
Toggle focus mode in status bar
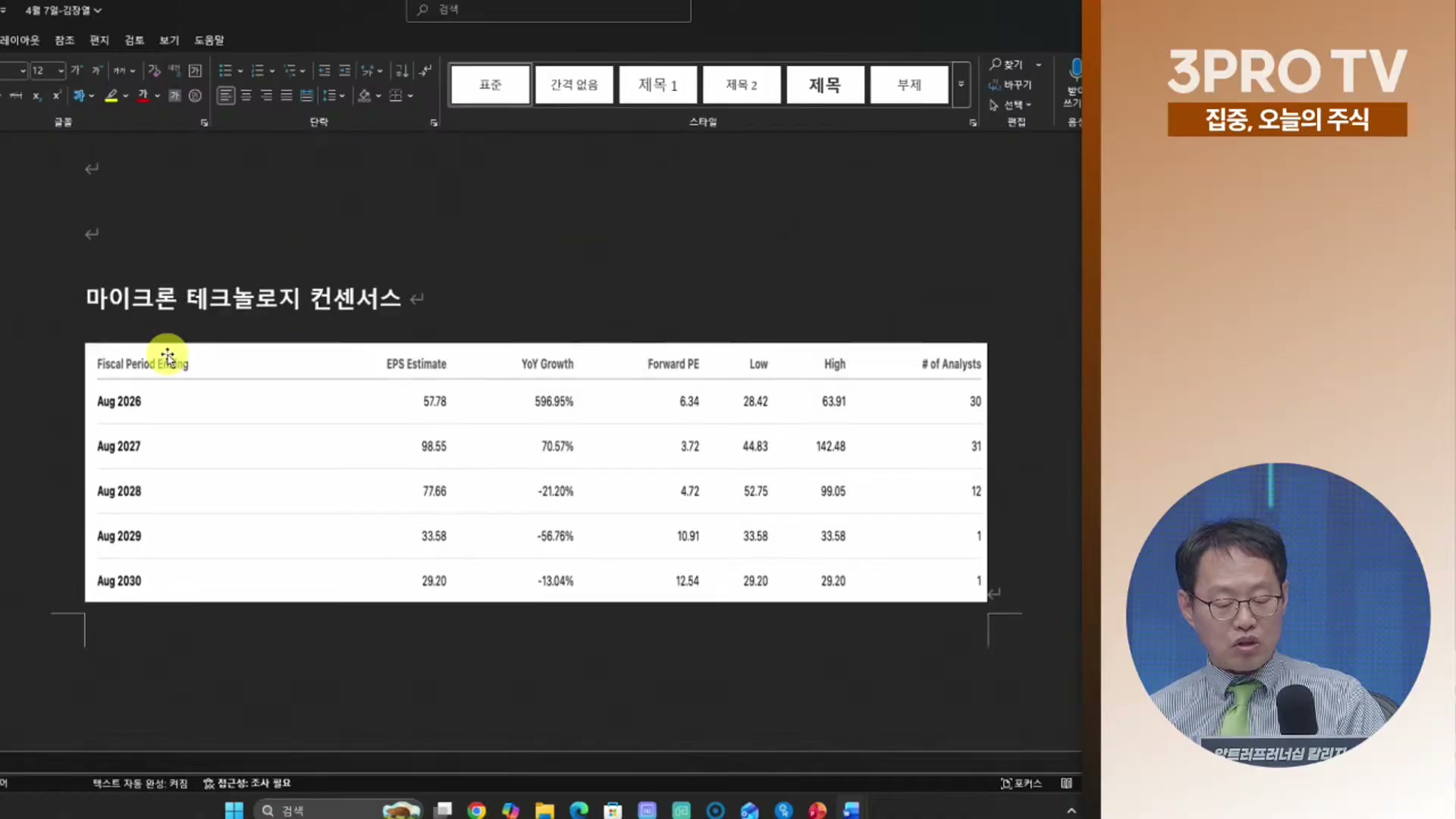point(1021,783)
